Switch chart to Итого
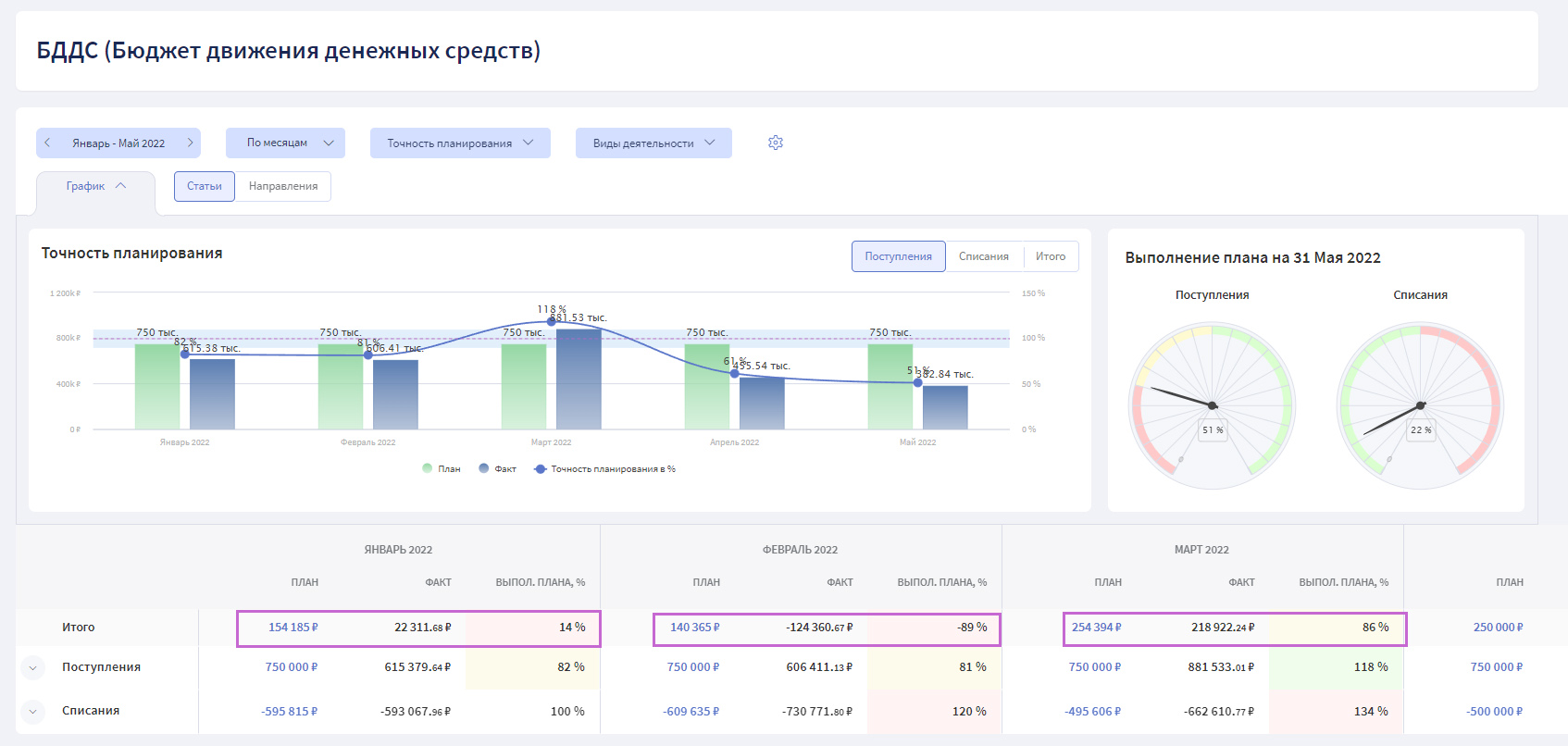This screenshot has width=1568, height=746. coord(1051,256)
